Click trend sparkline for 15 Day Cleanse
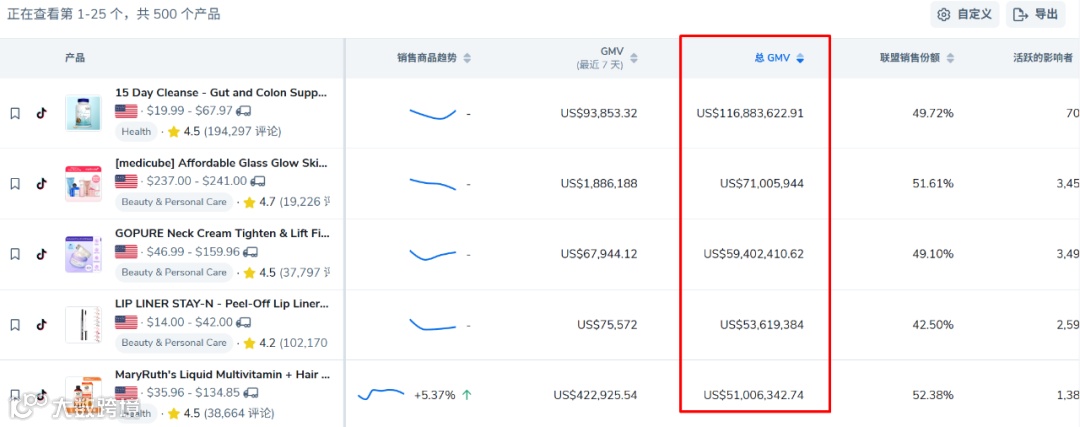The image size is (1080, 427). pyautogui.click(x=433, y=114)
